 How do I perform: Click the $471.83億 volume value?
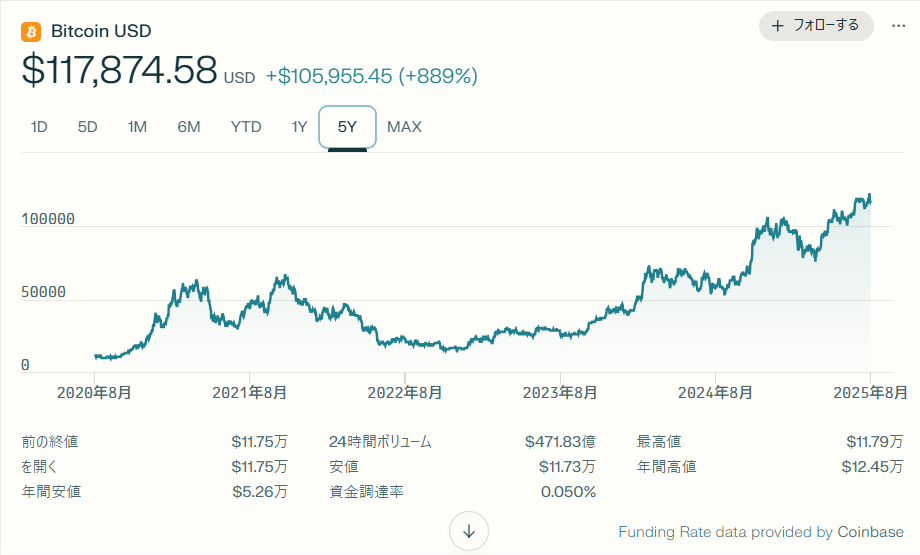tap(560, 441)
